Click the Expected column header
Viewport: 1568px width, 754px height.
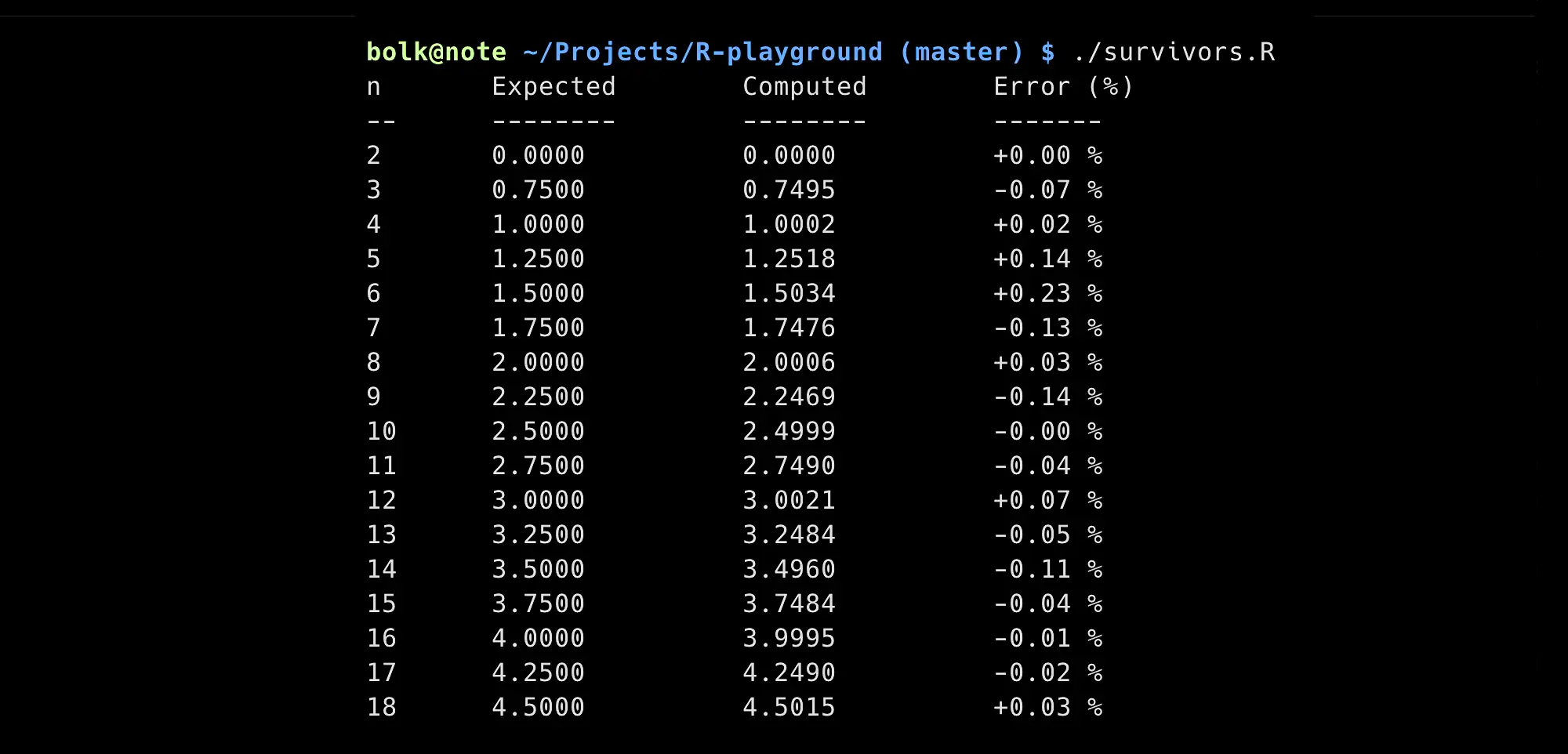click(554, 86)
